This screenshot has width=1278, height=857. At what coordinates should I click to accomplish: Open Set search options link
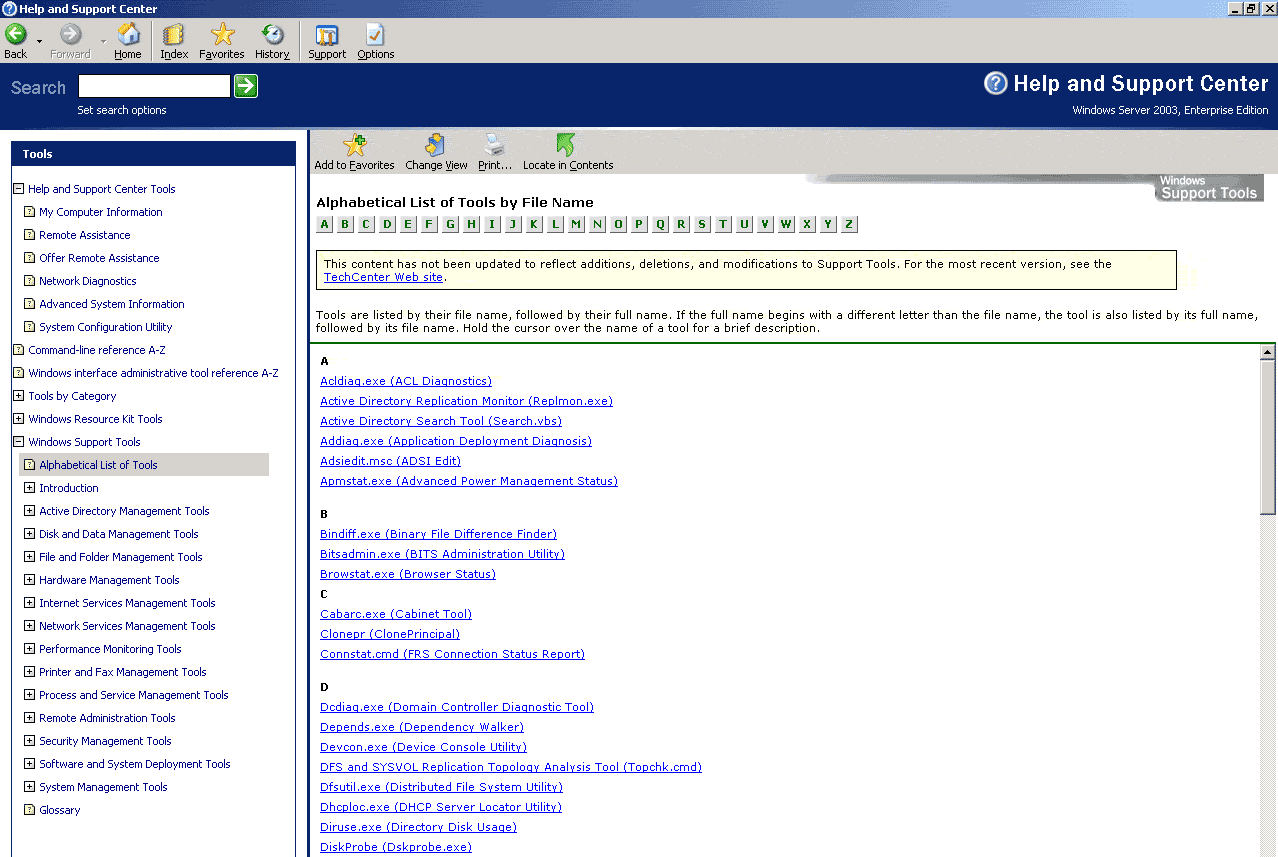click(x=122, y=110)
